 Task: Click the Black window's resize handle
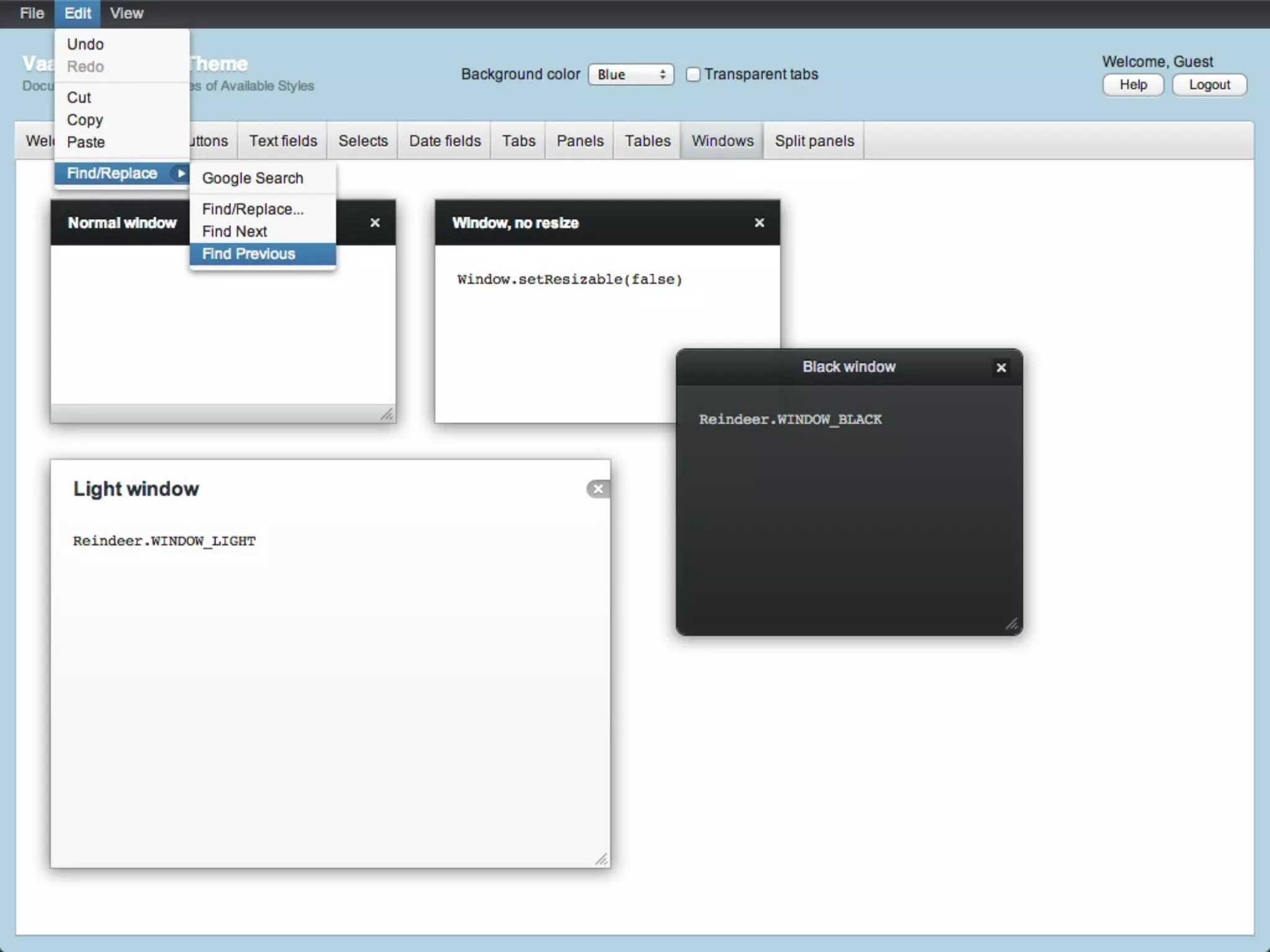pyautogui.click(x=1011, y=624)
